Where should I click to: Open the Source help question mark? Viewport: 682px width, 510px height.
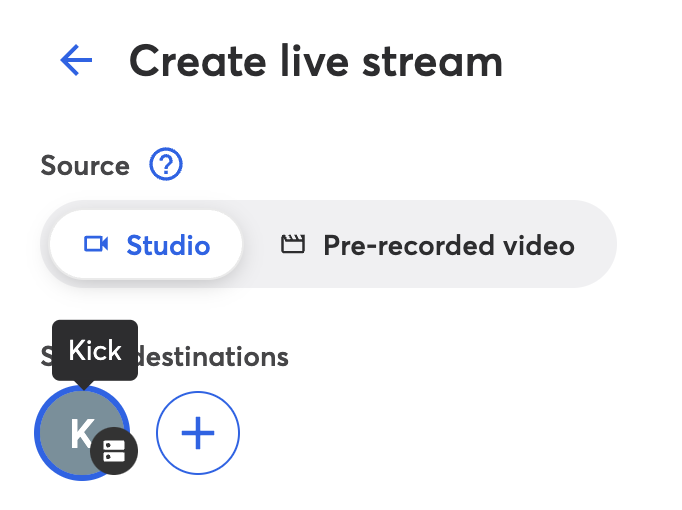(165, 165)
